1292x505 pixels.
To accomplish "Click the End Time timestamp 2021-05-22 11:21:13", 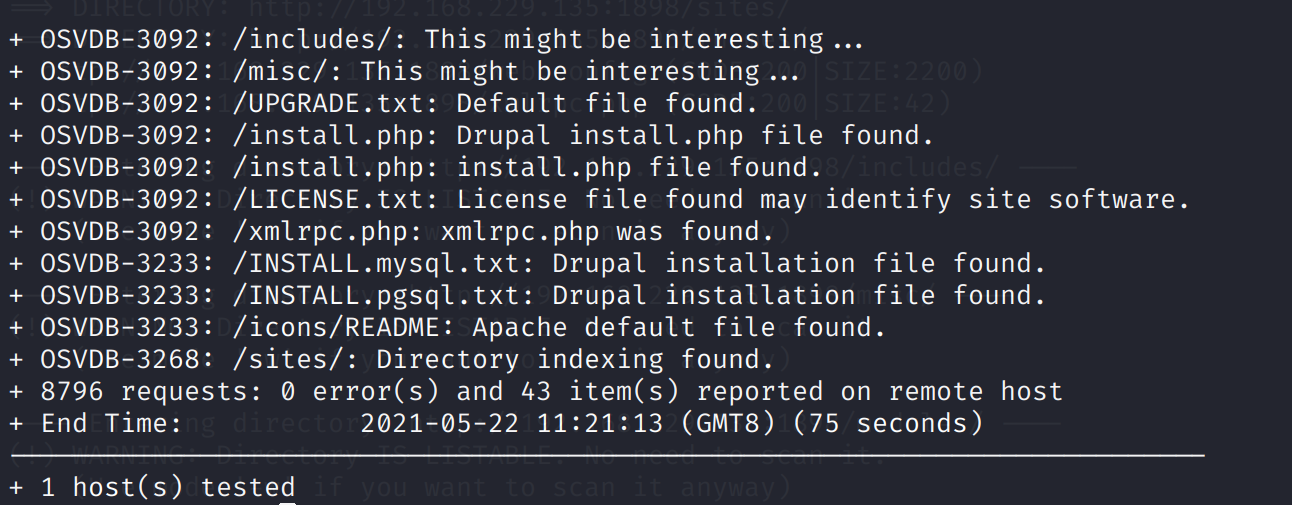I will coord(512,424).
